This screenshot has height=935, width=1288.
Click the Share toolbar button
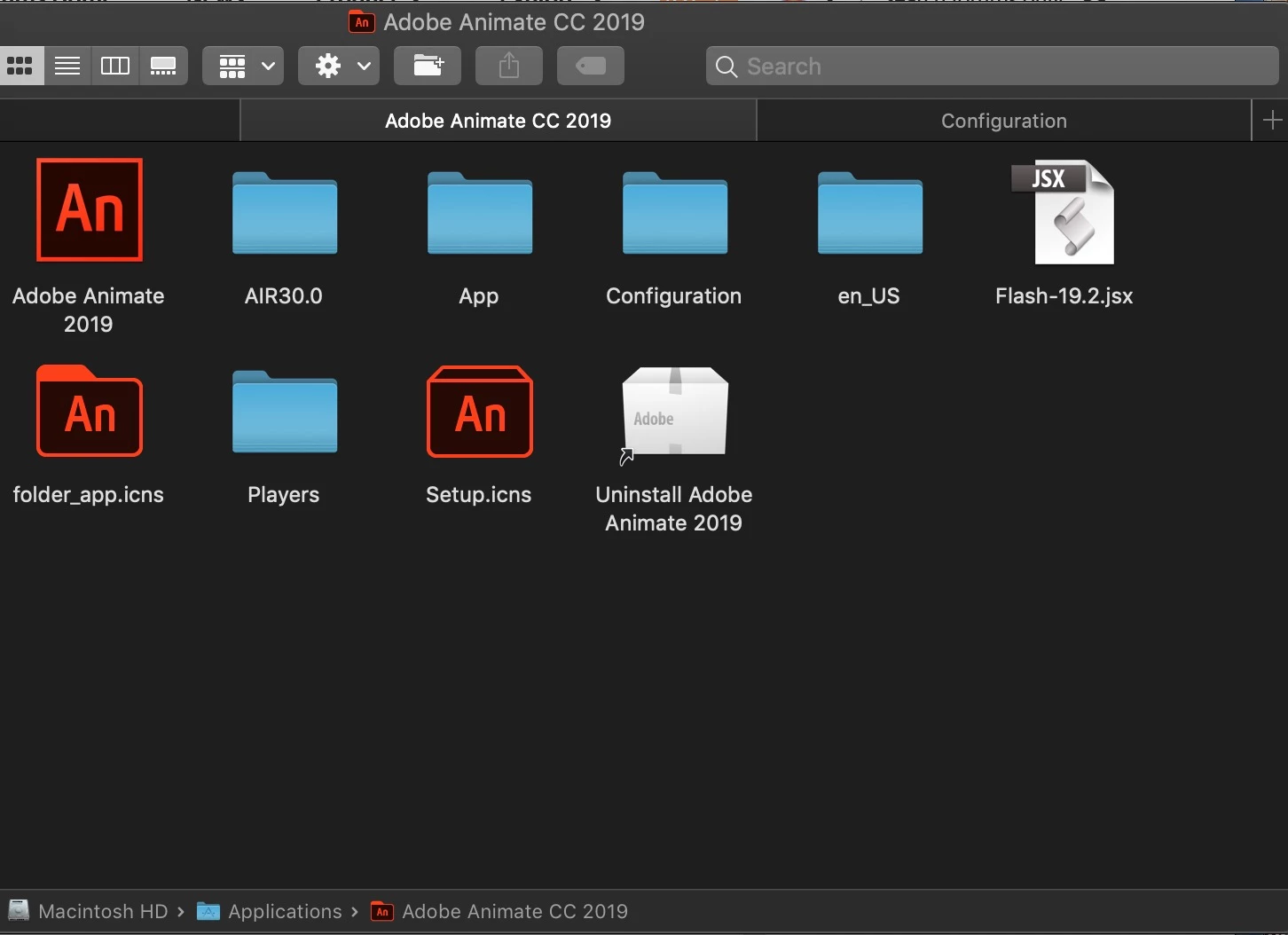pos(509,66)
